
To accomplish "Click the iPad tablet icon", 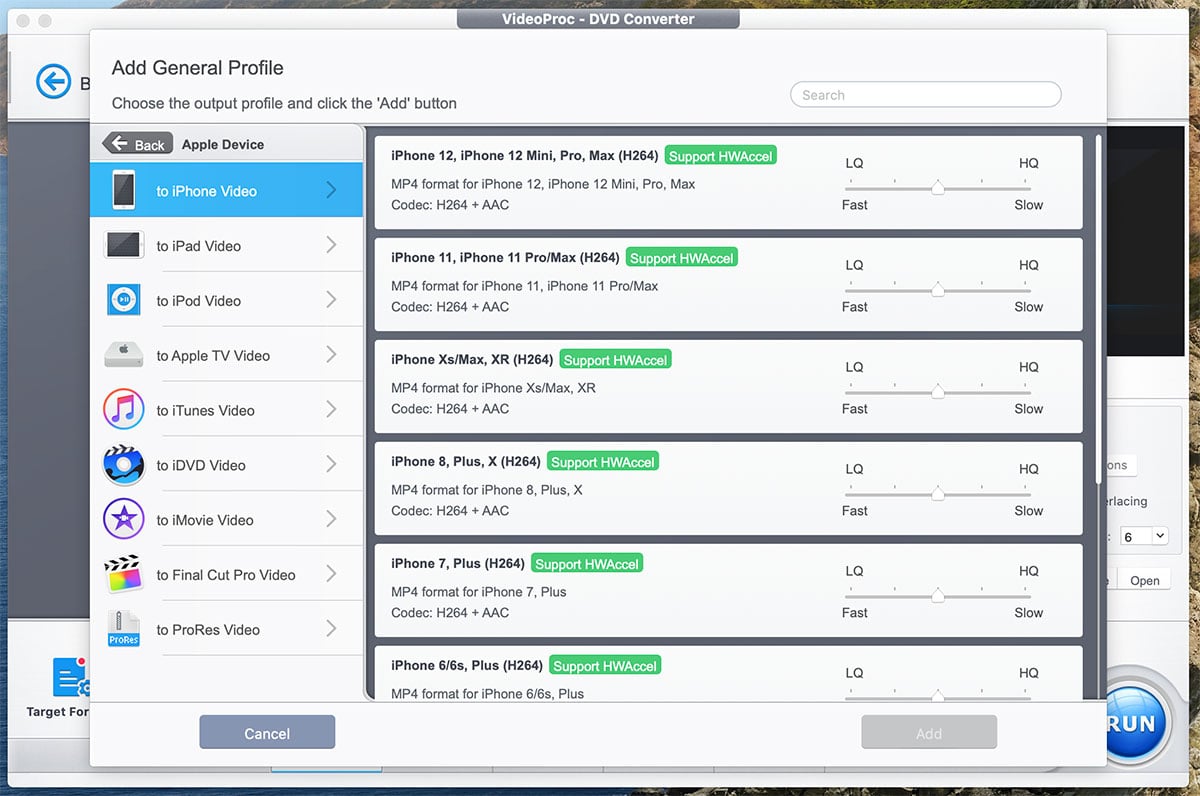I will 124,245.
